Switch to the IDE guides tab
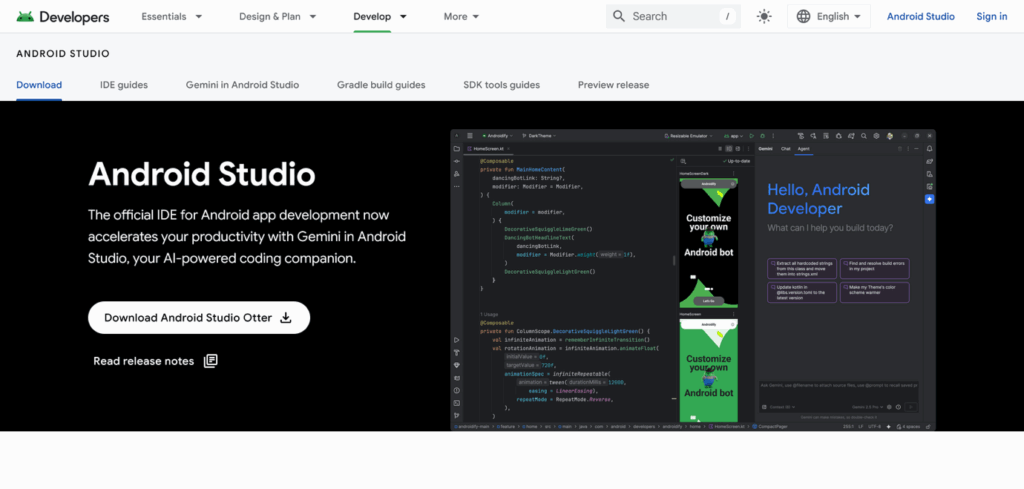This screenshot has width=1024, height=489. (x=124, y=85)
